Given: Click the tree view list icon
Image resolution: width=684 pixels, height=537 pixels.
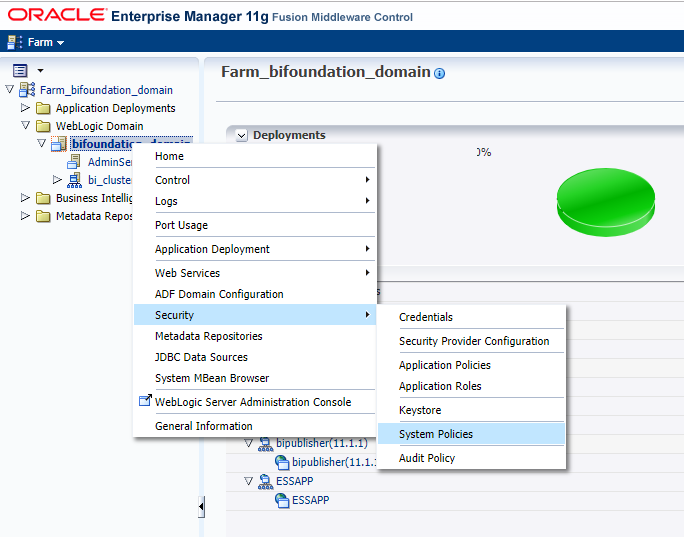Looking at the screenshot, I should [x=20, y=70].
